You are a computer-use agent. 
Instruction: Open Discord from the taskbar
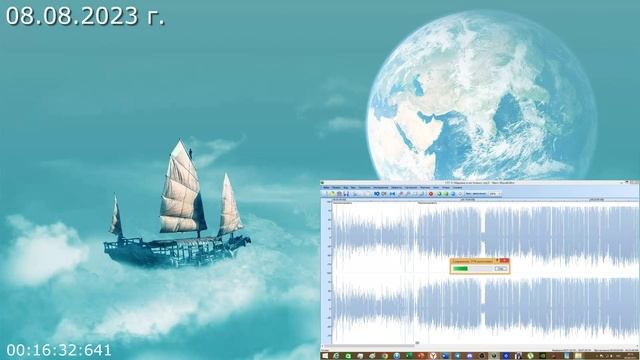pos(470,356)
